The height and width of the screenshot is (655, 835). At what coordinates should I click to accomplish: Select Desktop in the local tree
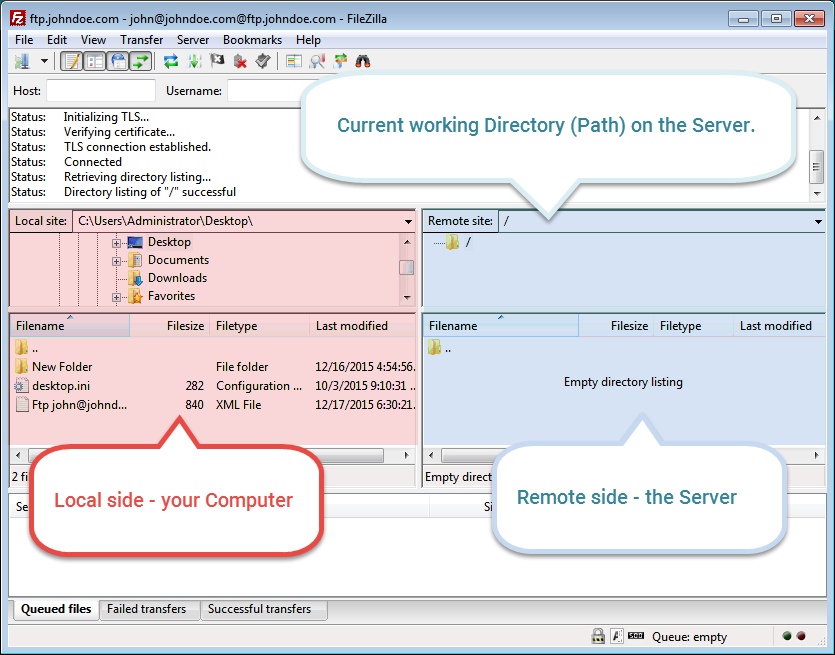click(169, 242)
